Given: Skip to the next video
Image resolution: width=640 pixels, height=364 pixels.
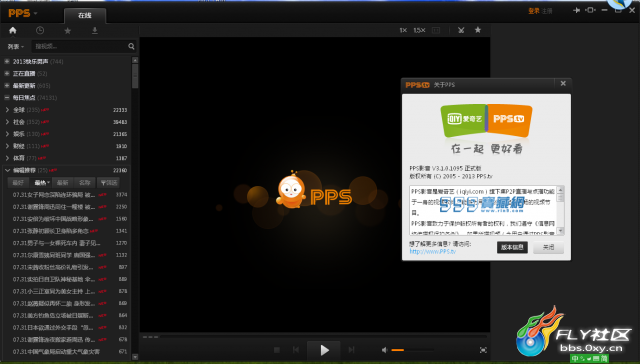Looking at the screenshot, I should coord(351,350).
